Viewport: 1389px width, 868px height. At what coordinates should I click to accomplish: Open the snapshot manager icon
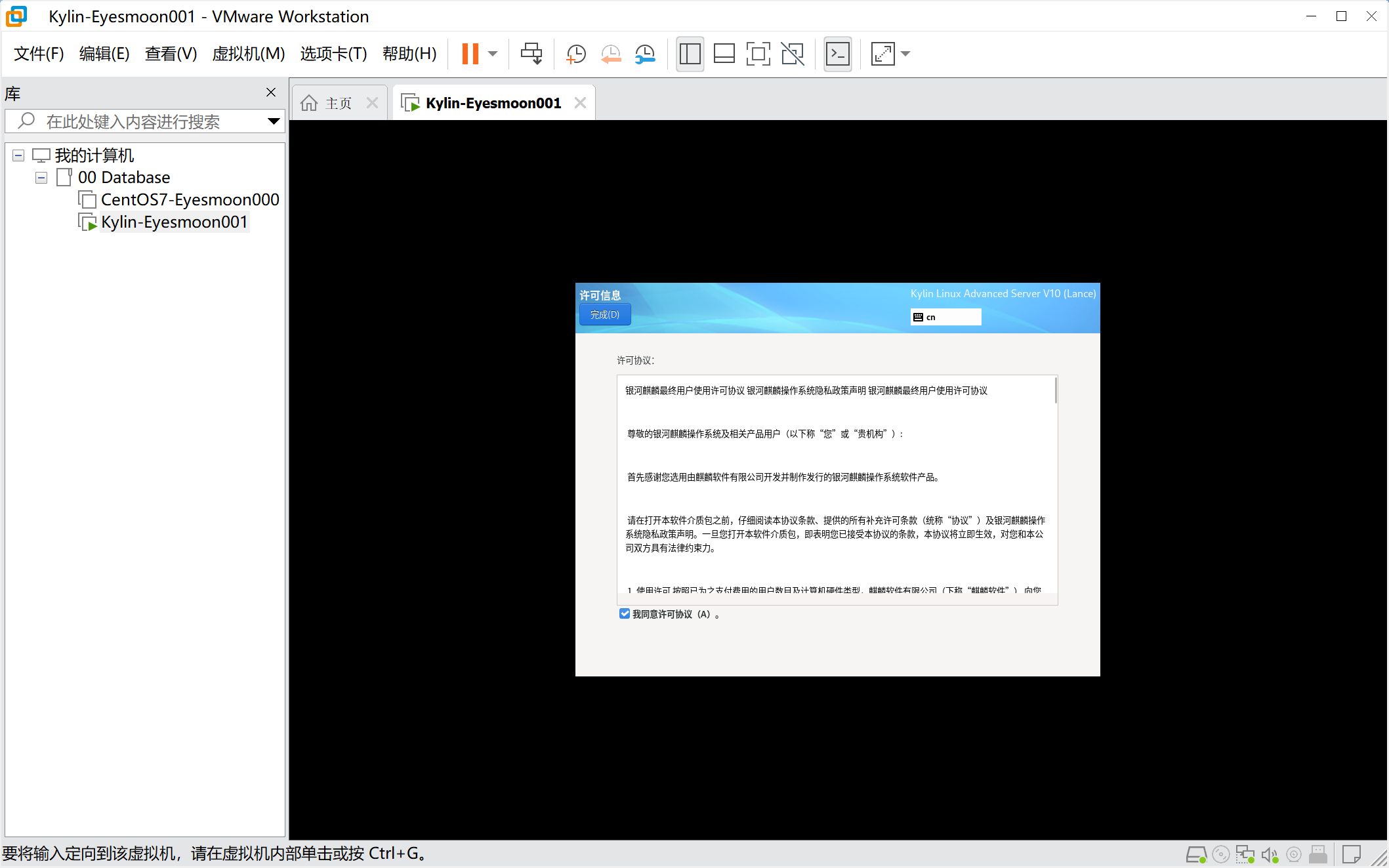[645, 54]
